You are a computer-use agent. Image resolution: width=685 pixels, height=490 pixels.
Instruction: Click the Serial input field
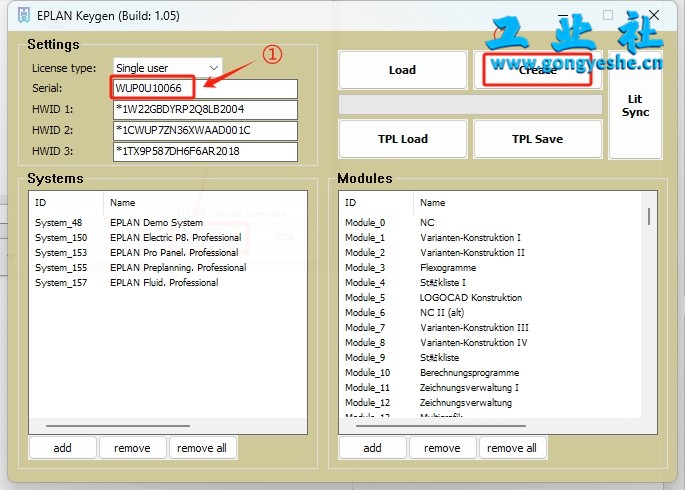point(205,89)
